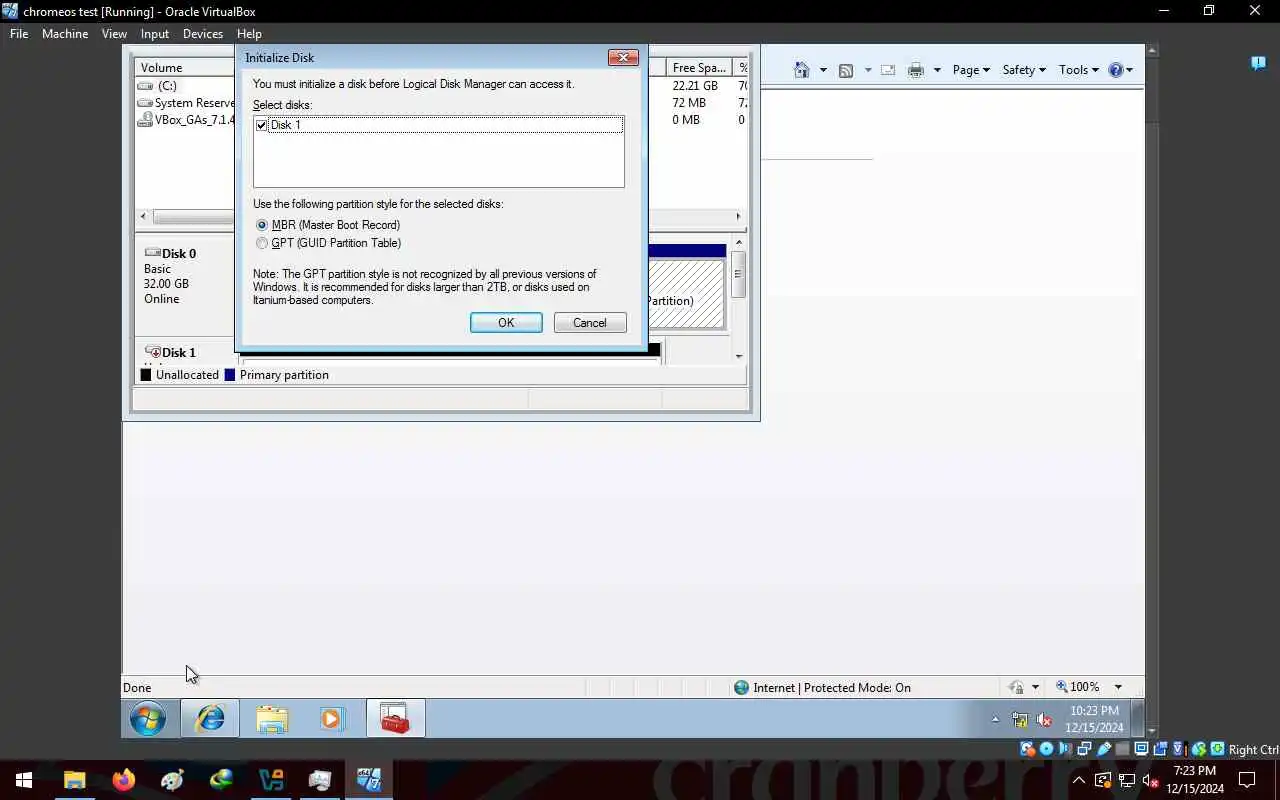Open the Safety dropdown menu

pyautogui.click(x=1024, y=70)
